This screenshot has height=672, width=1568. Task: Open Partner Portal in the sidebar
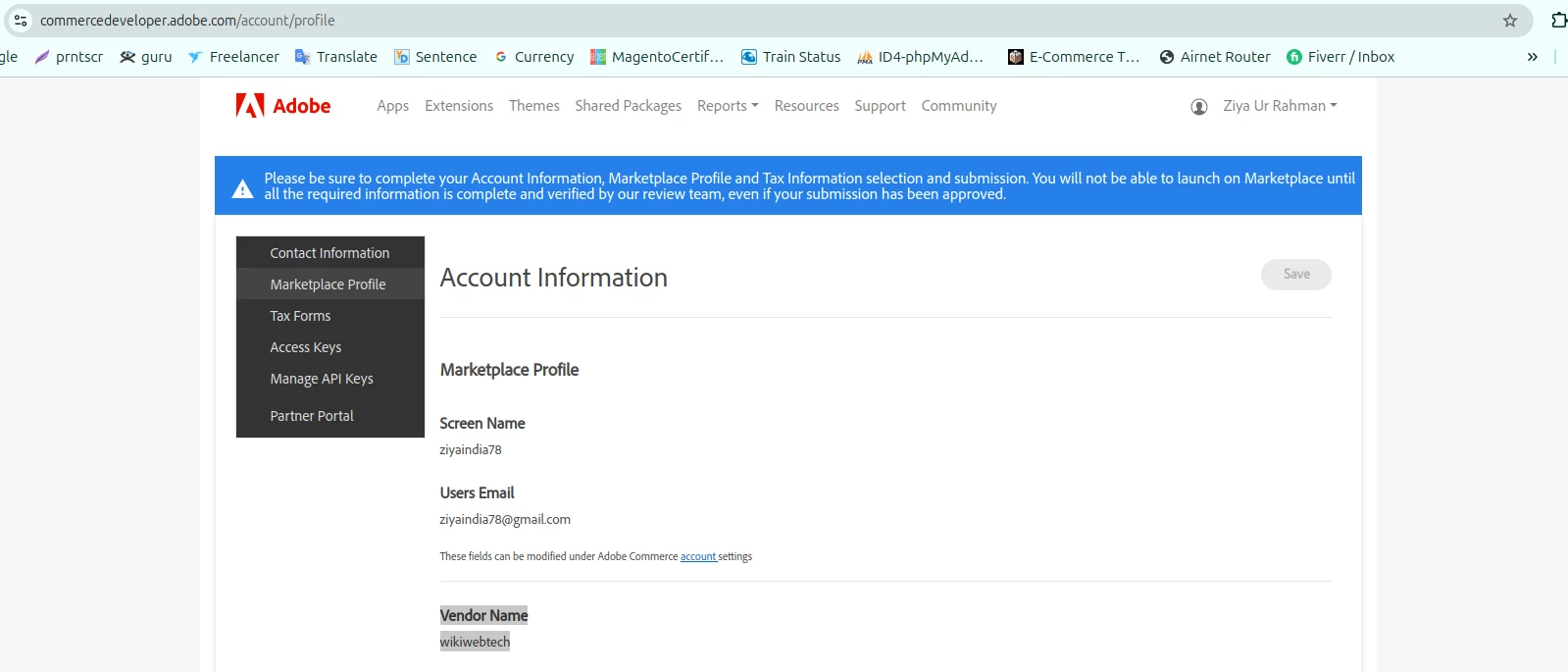[x=330, y=416]
